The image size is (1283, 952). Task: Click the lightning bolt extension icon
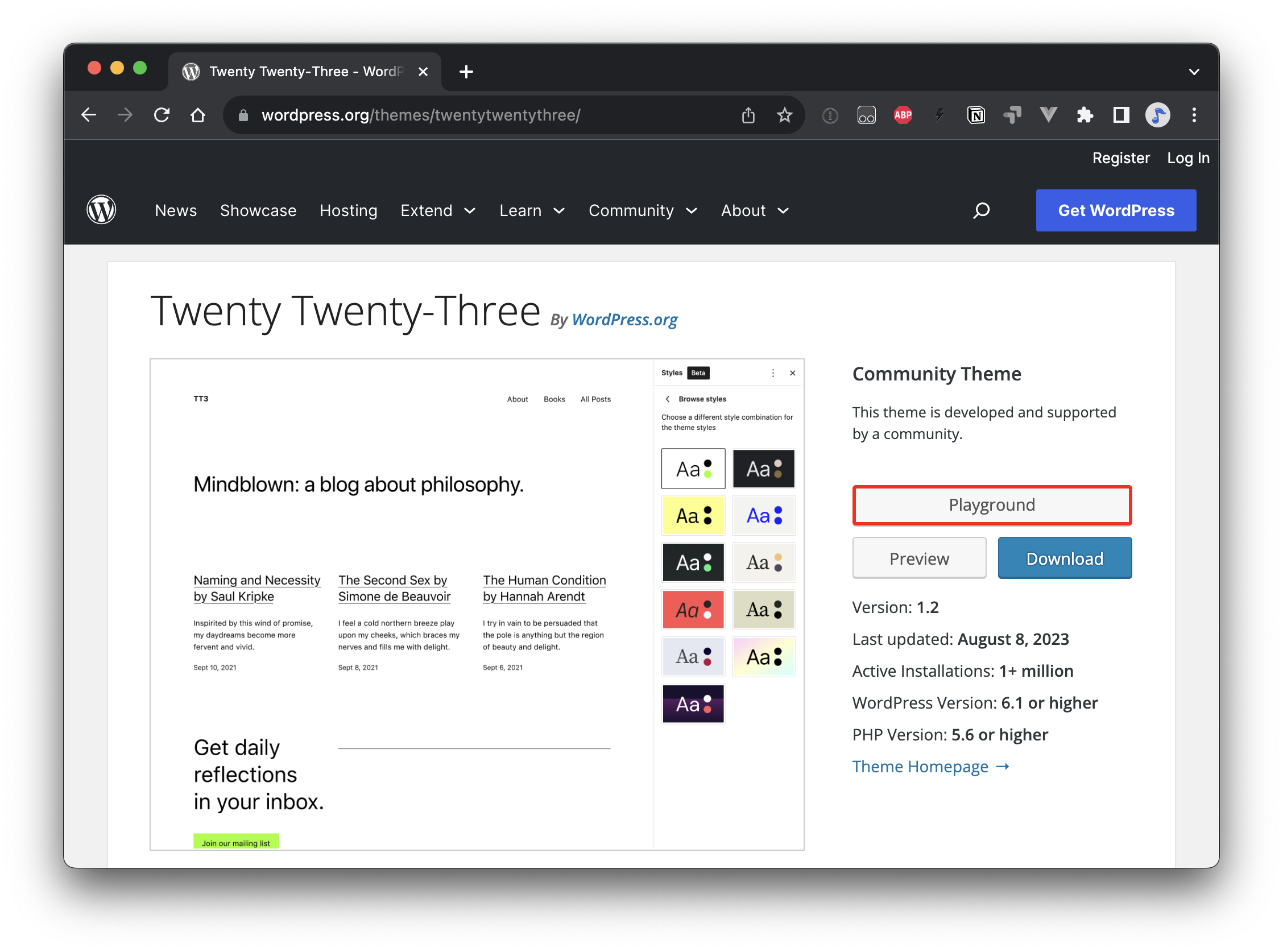click(x=940, y=115)
